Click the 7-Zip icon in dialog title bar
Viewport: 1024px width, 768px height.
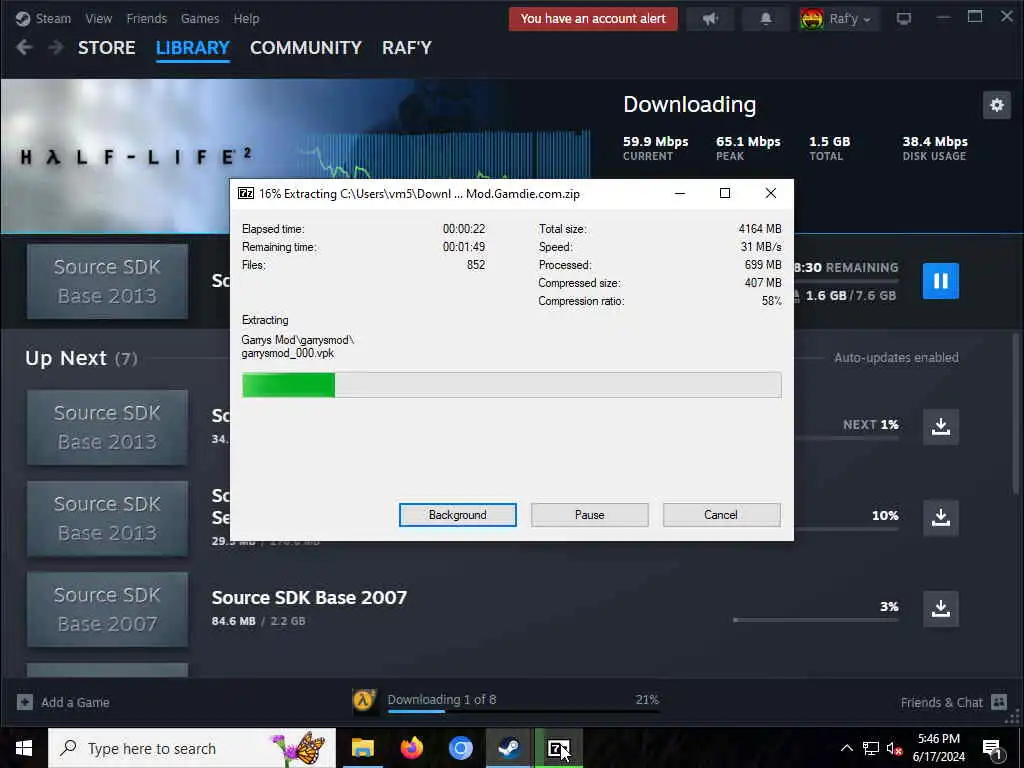pos(246,193)
